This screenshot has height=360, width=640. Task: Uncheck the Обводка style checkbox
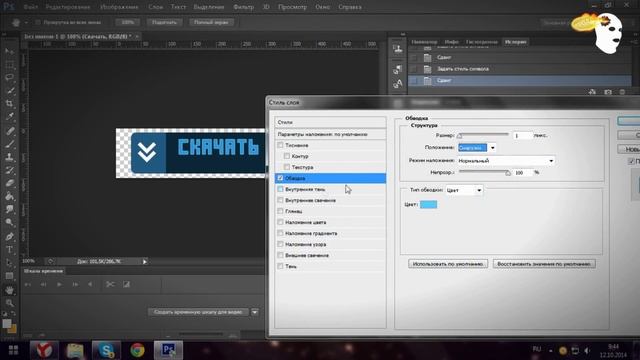(x=280, y=178)
